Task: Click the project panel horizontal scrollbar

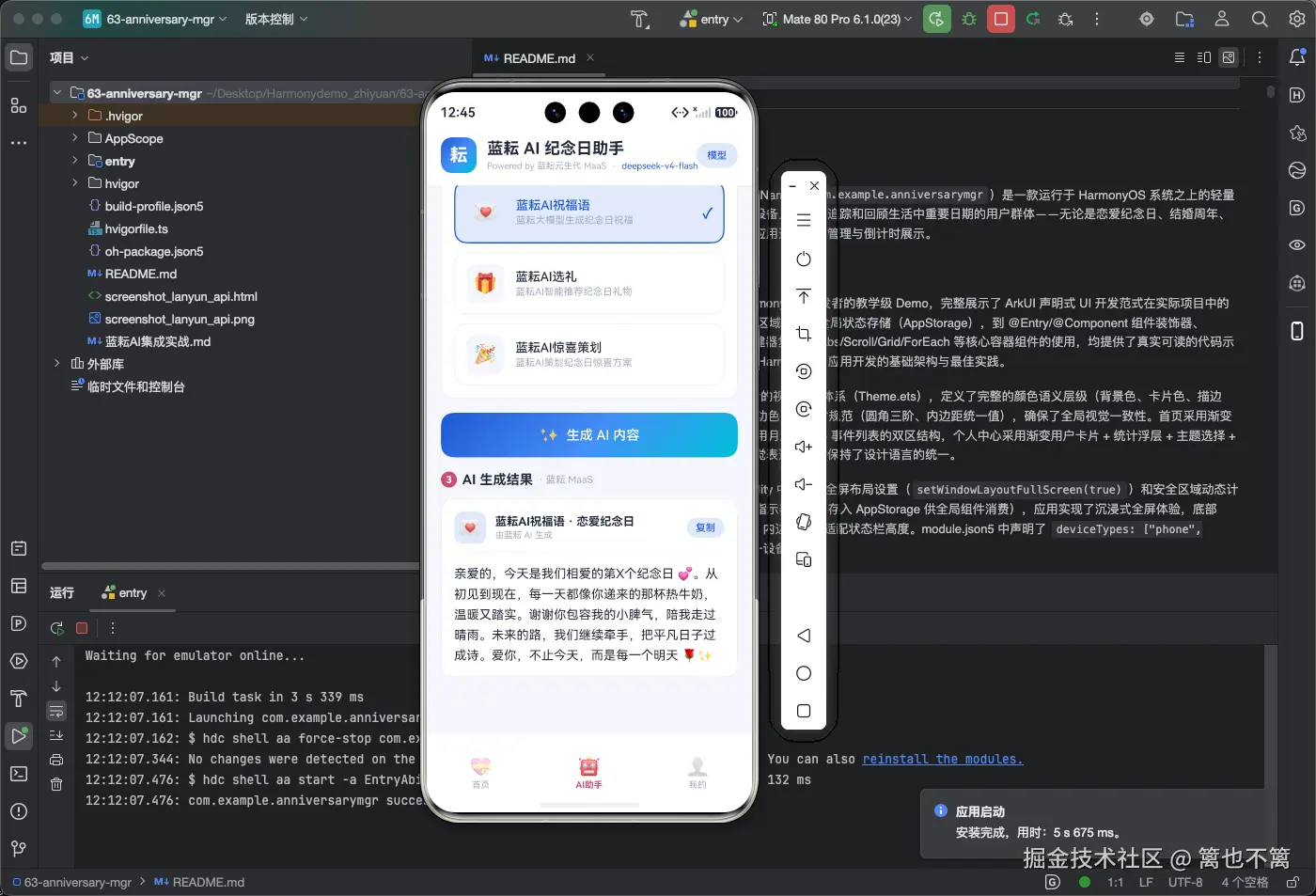Action: click(x=230, y=566)
